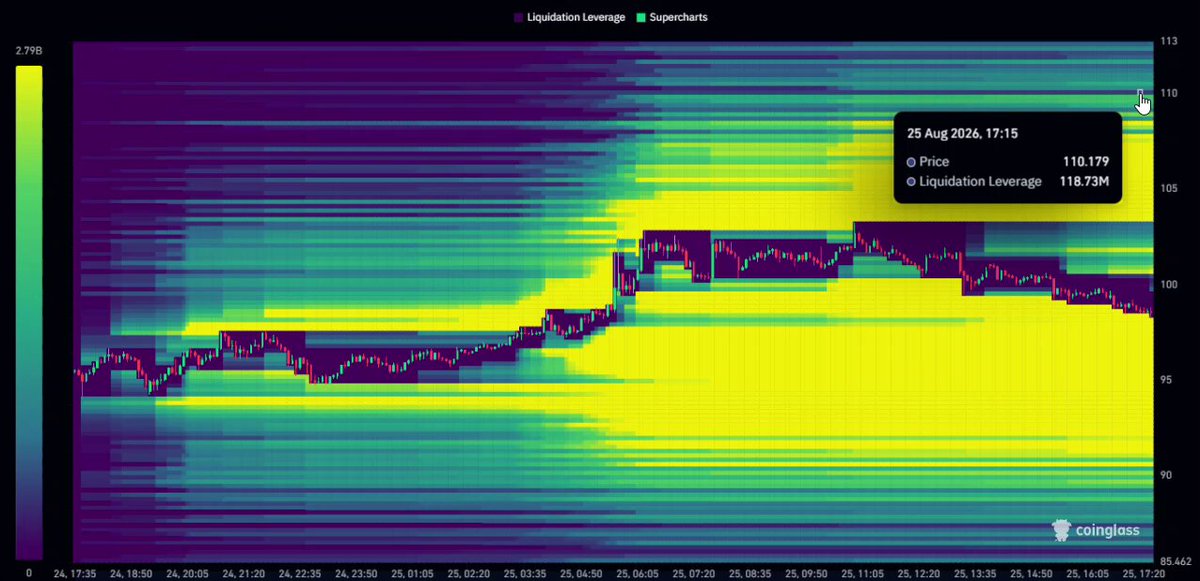The width and height of the screenshot is (1200, 581).
Task: Click the 2.79B maximum scale value
Action: coord(29,50)
